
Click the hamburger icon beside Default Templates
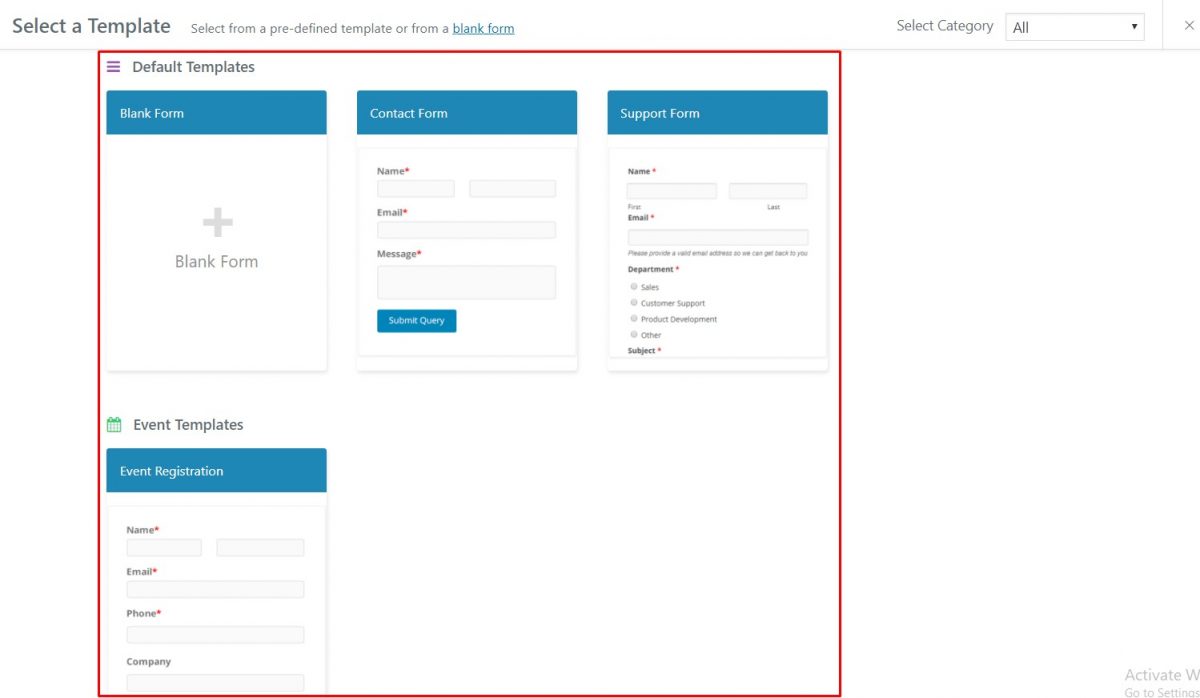click(113, 66)
